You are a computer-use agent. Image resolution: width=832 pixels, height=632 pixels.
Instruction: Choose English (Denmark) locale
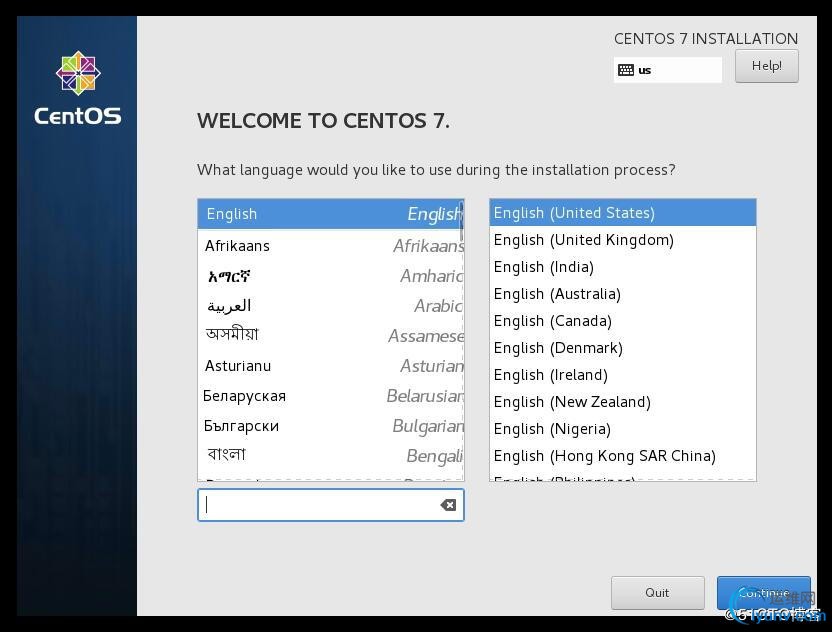pos(623,348)
